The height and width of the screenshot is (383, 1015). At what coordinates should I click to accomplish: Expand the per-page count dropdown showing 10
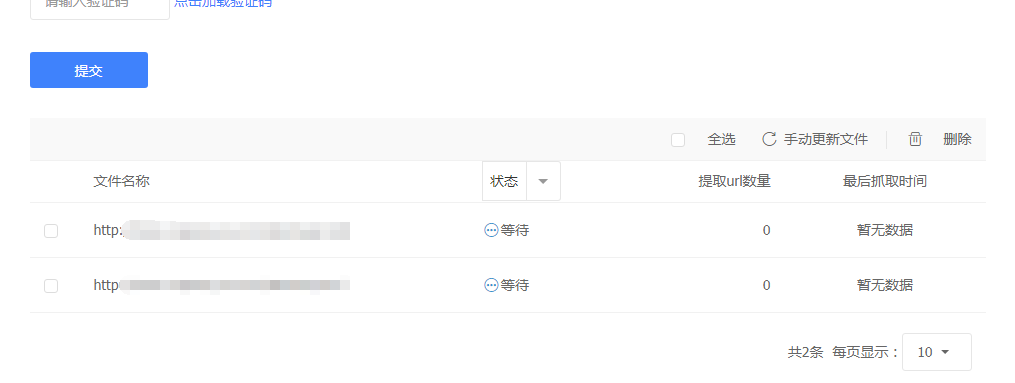click(x=937, y=352)
